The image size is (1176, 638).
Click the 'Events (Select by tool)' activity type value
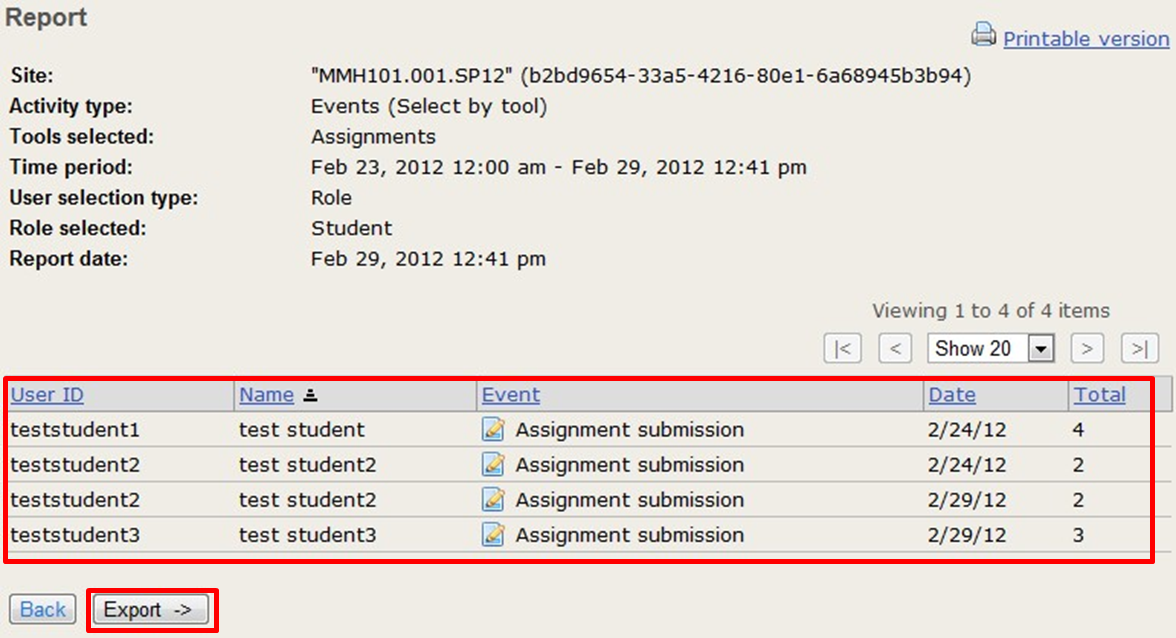pyautogui.click(x=429, y=106)
